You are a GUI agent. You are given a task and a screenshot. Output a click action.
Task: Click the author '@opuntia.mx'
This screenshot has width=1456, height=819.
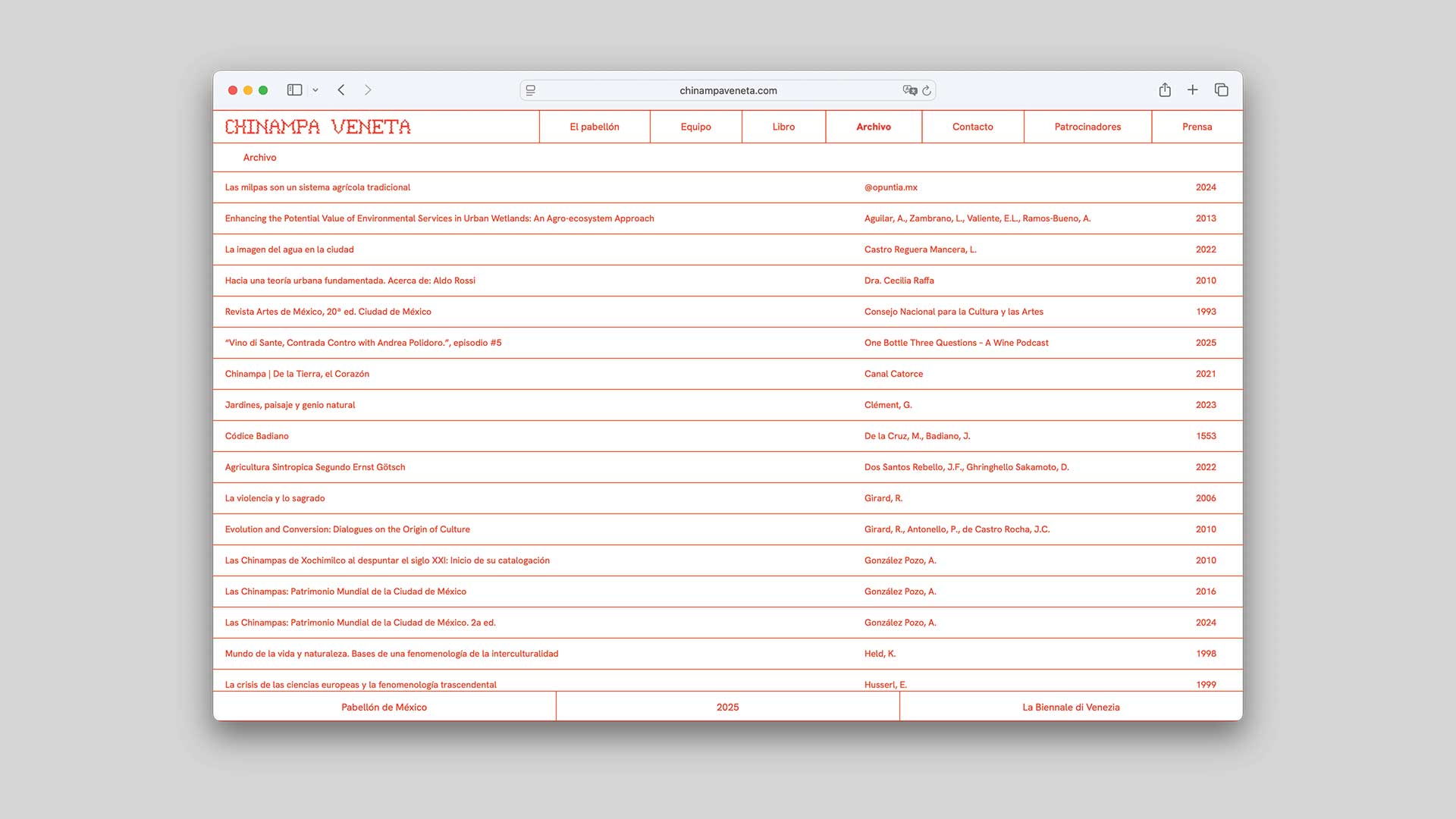[890, 187]
